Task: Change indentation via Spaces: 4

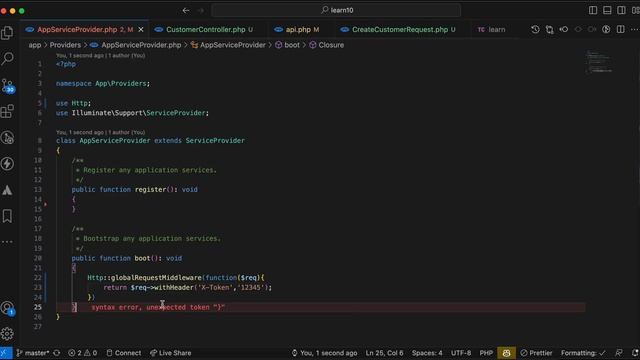Action: click(x=427, y=353)
